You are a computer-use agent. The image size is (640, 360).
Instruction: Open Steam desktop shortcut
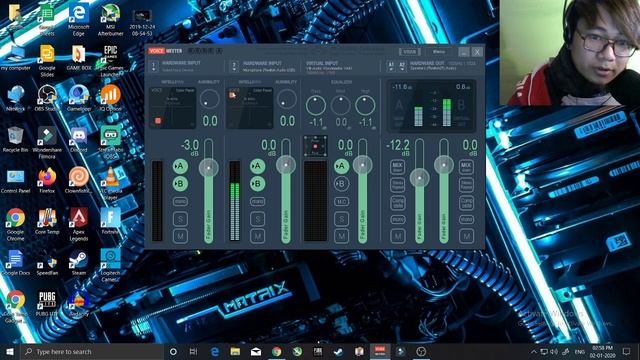click(79, 262)
